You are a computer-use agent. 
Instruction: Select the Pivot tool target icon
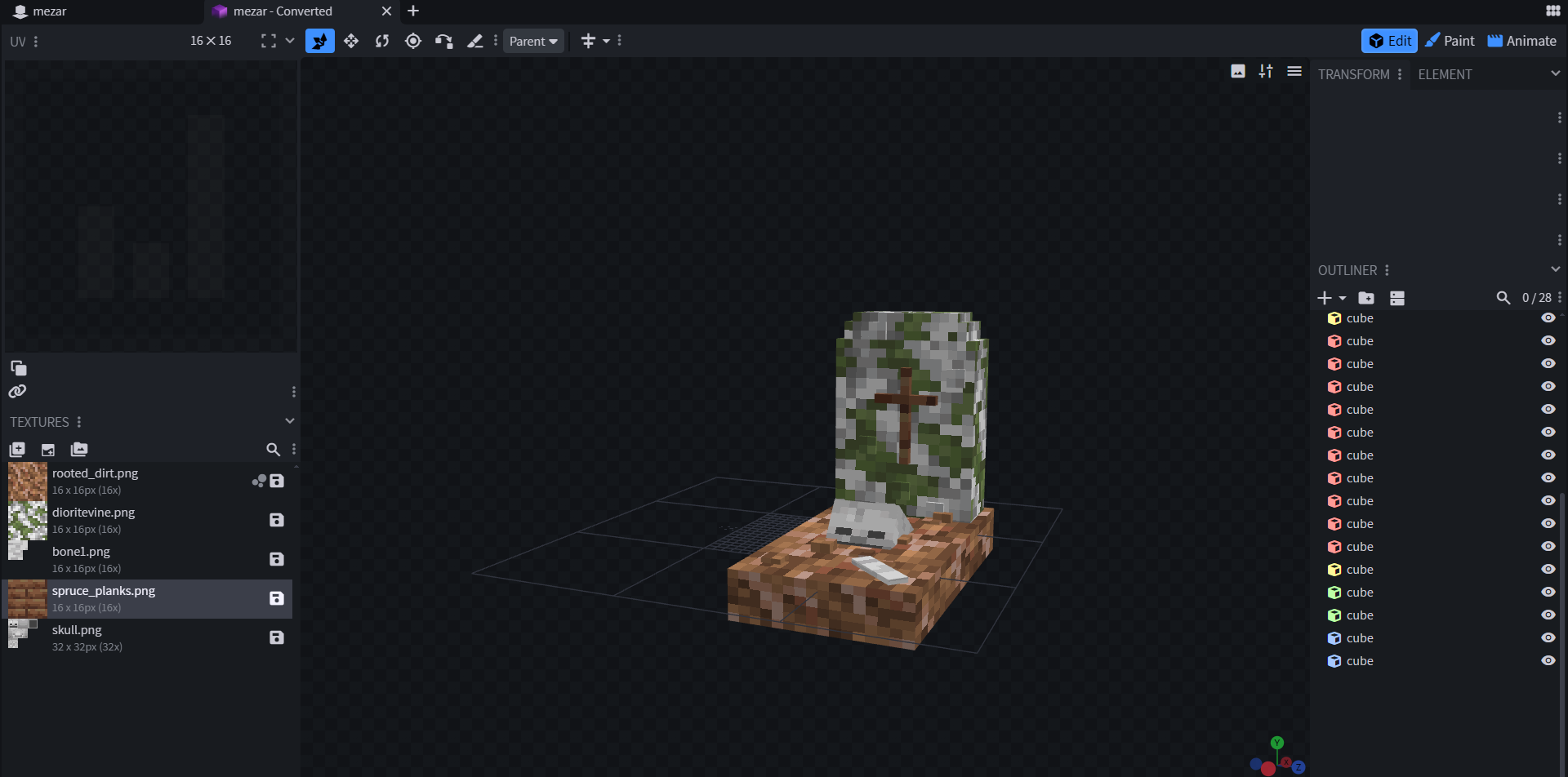(413, 41)
